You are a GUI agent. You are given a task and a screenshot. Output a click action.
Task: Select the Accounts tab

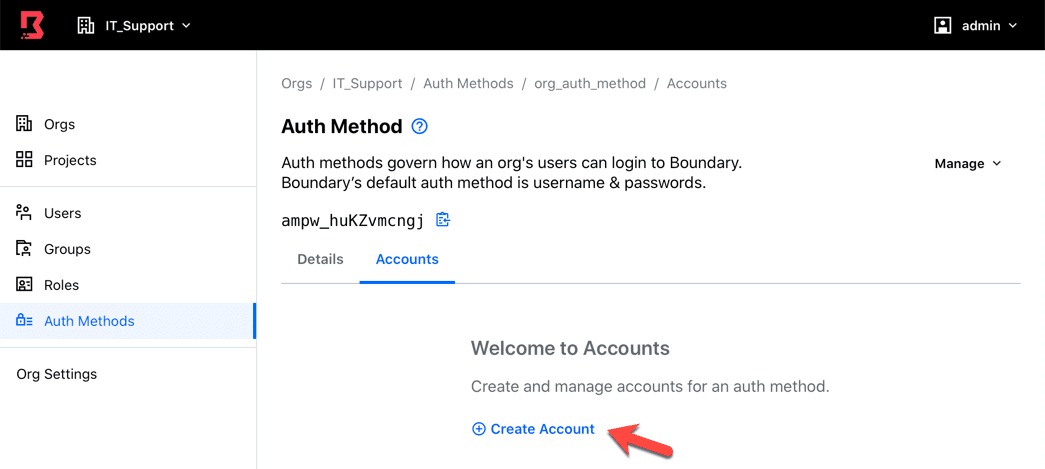click(x=407, y=259)
